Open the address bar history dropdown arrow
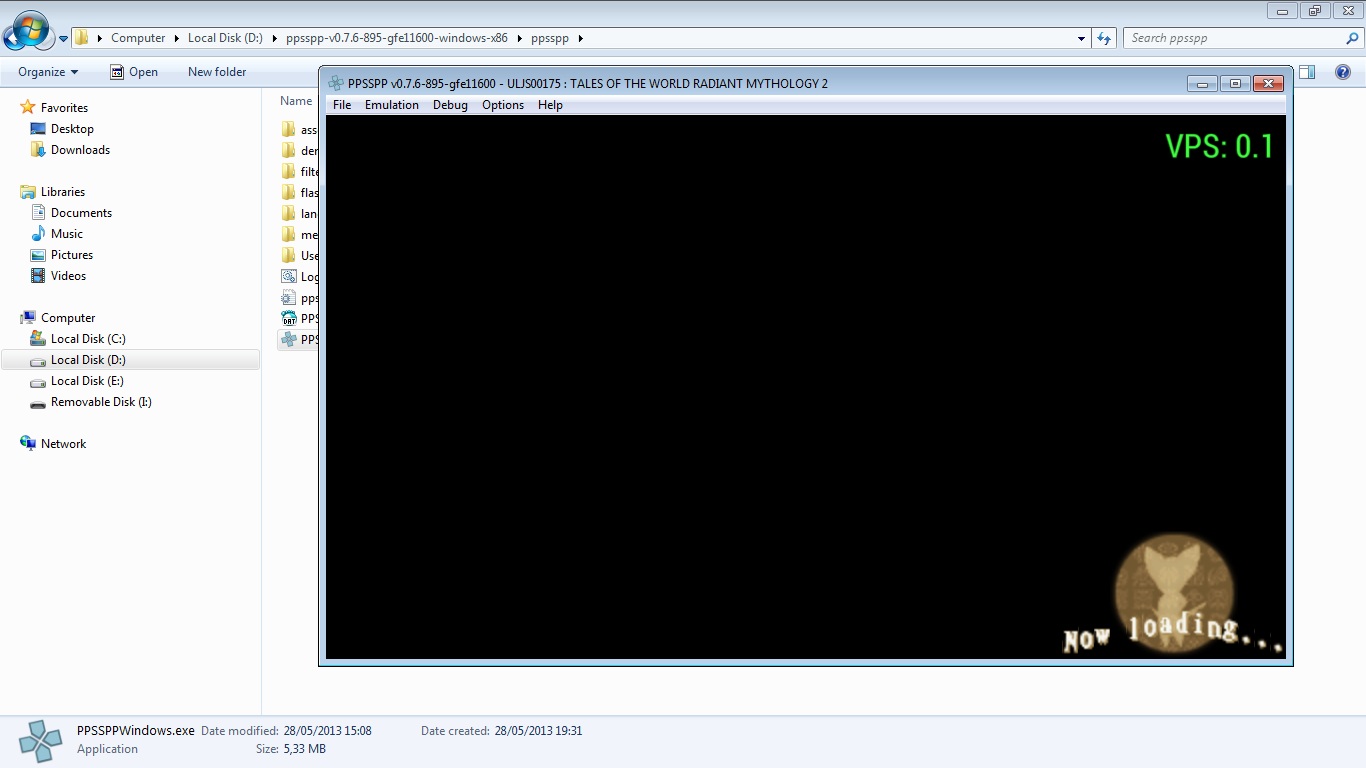 pyautogui.click(x=1081, y=38)
